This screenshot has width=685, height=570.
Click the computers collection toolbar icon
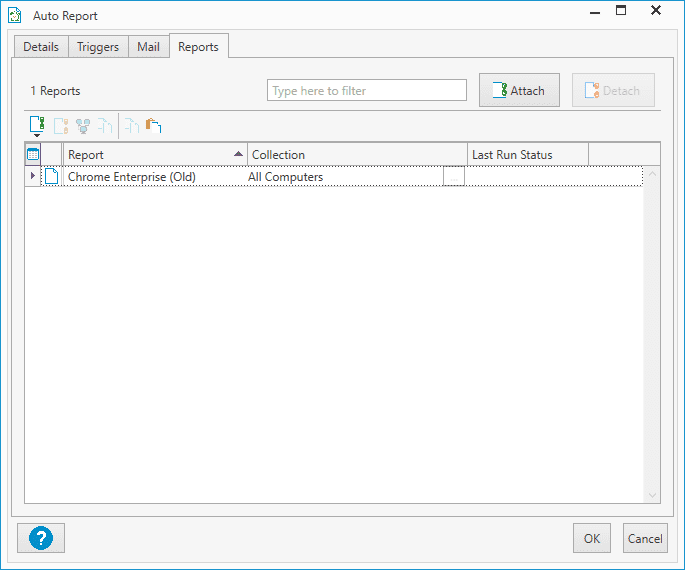point(83,126)
